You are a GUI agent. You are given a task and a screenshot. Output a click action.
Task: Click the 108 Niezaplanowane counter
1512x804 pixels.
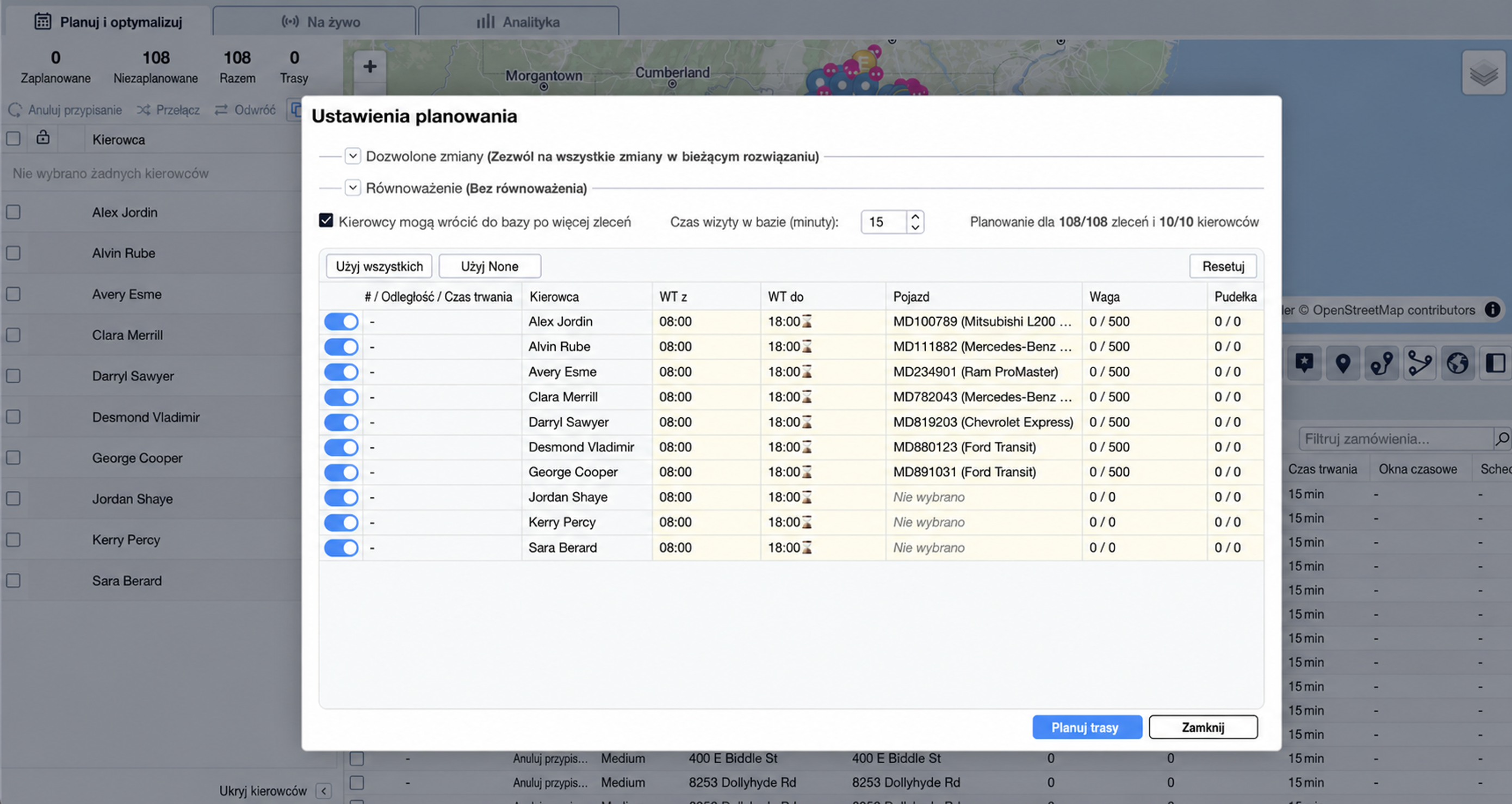click(156, 67)
